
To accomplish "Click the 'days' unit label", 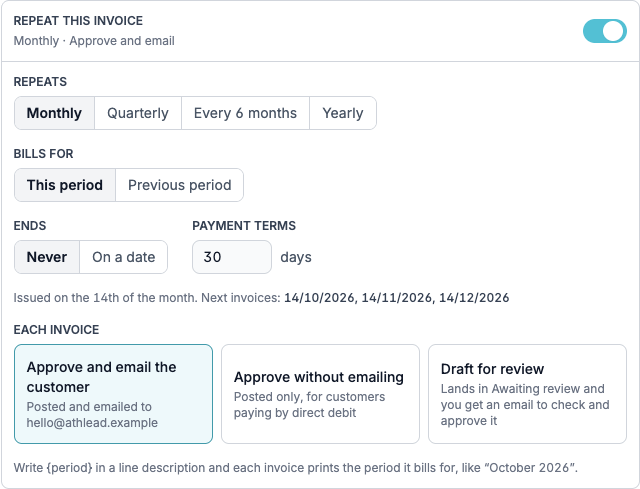I will point(296,257).
